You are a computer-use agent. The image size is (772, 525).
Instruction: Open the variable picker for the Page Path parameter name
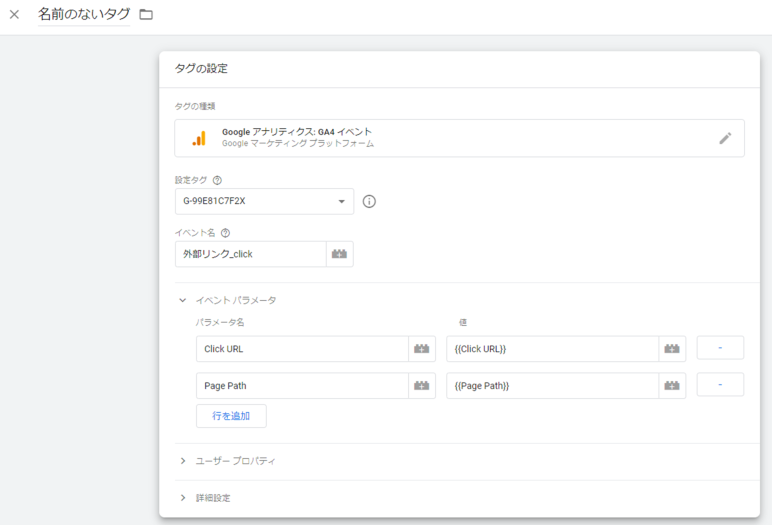click(421, 386)
